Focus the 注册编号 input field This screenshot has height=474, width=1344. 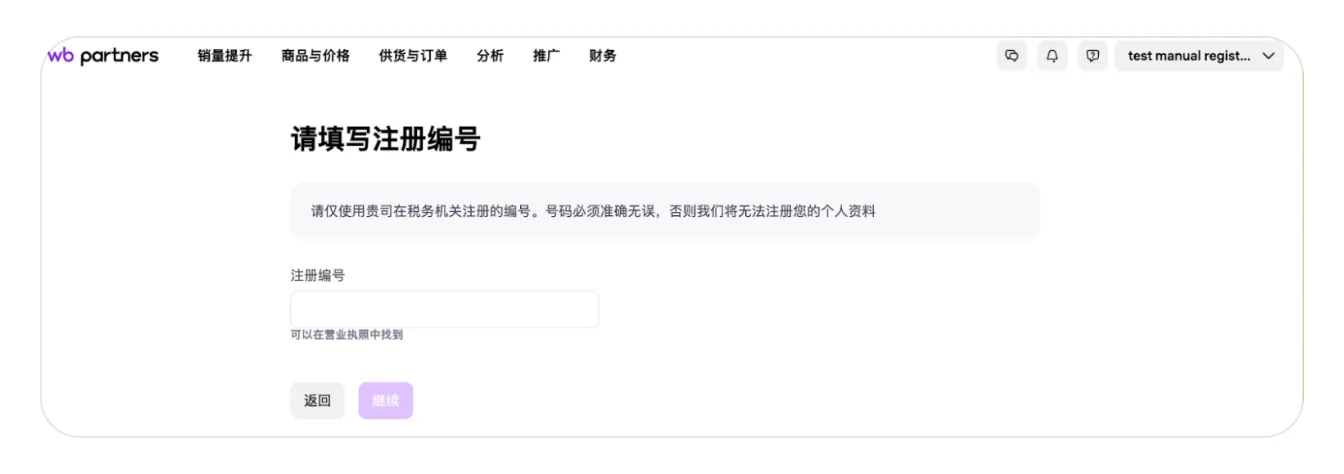(x=444, y=309)
